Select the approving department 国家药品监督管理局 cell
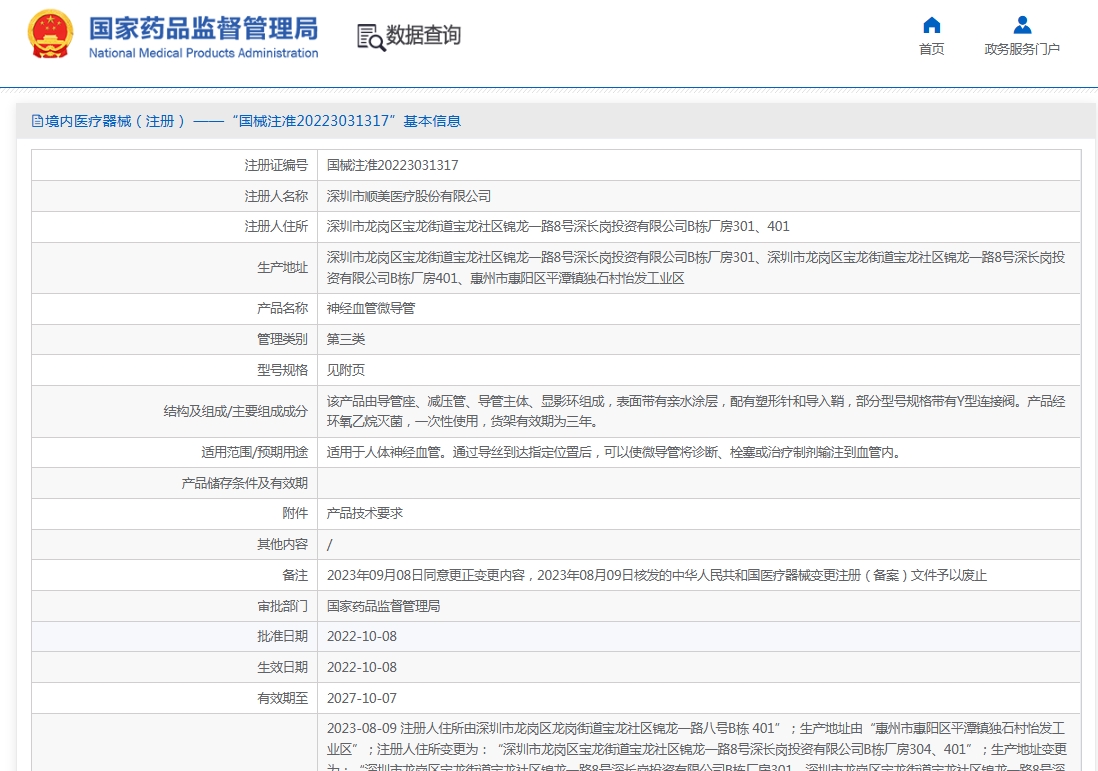This screenshot has width=1098, height=771. tap(383, 606)
